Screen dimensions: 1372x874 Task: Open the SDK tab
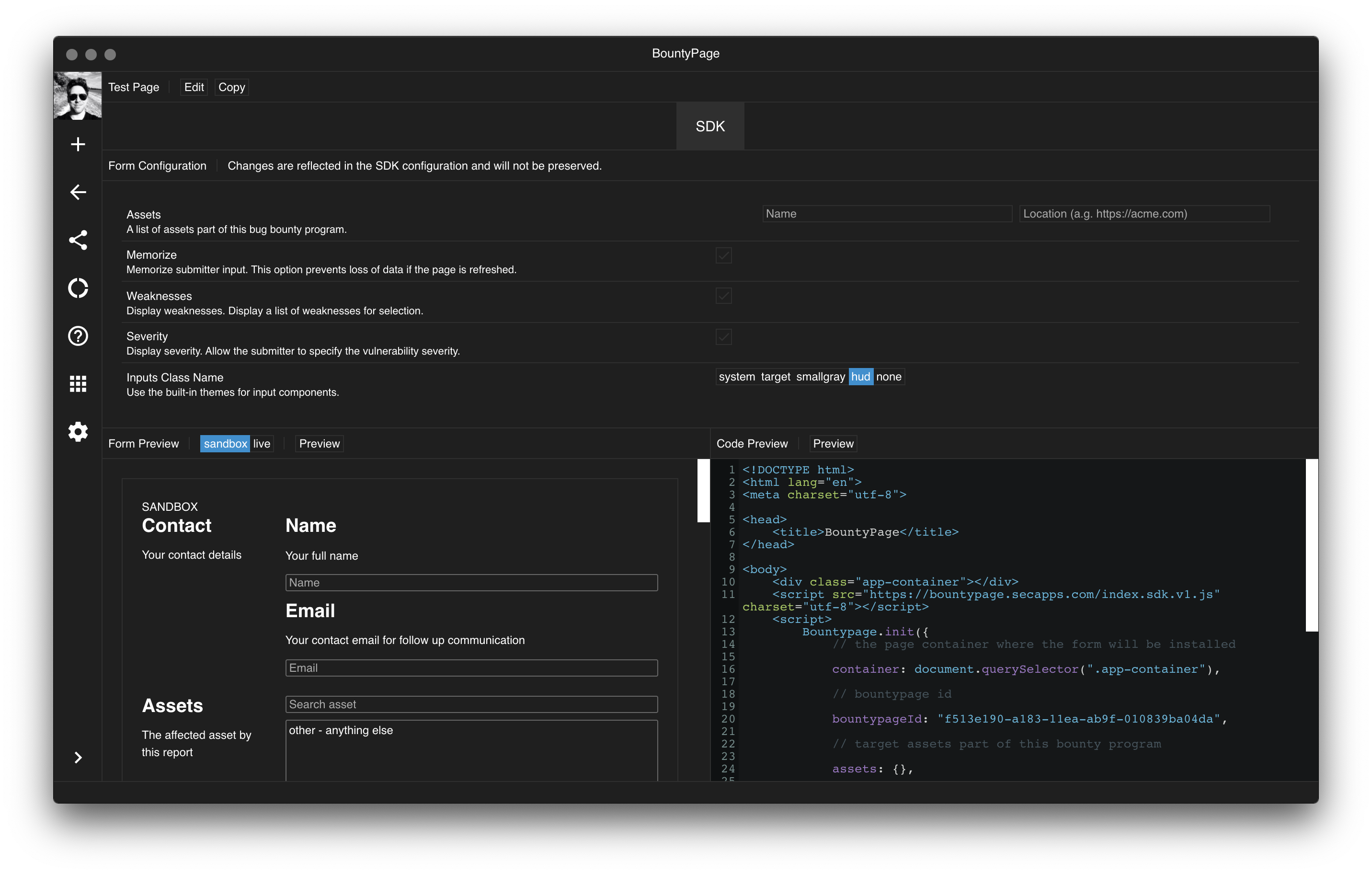(710, 126)
